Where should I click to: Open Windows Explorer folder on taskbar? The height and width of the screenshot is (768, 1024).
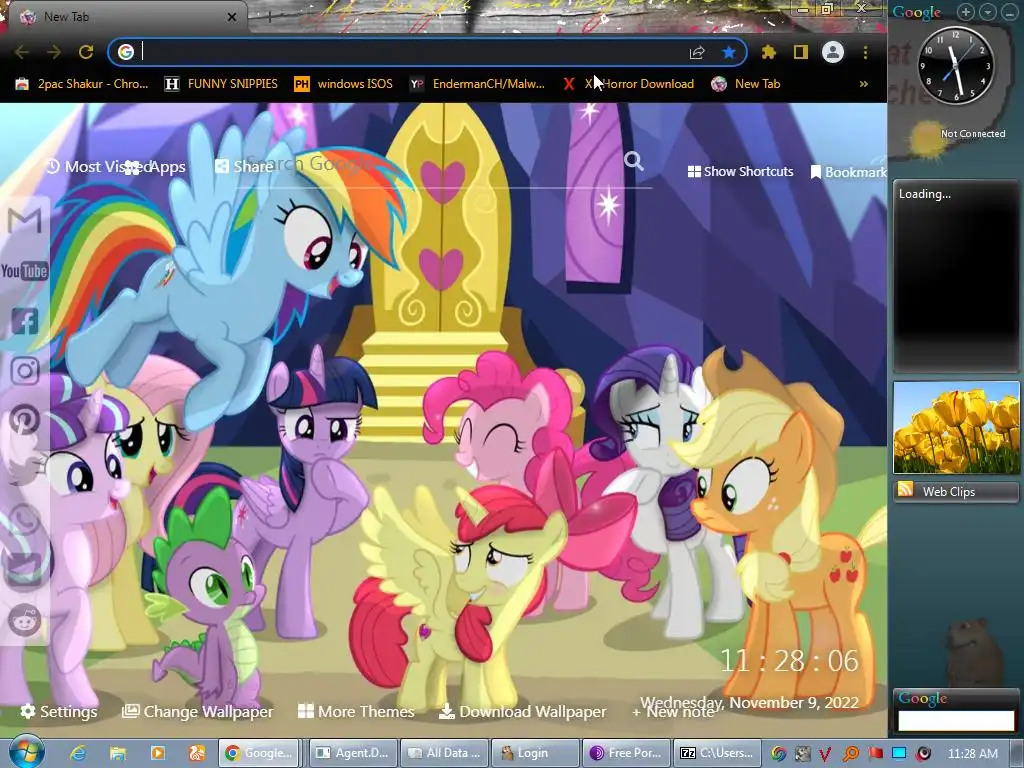(x=118, y=753)
